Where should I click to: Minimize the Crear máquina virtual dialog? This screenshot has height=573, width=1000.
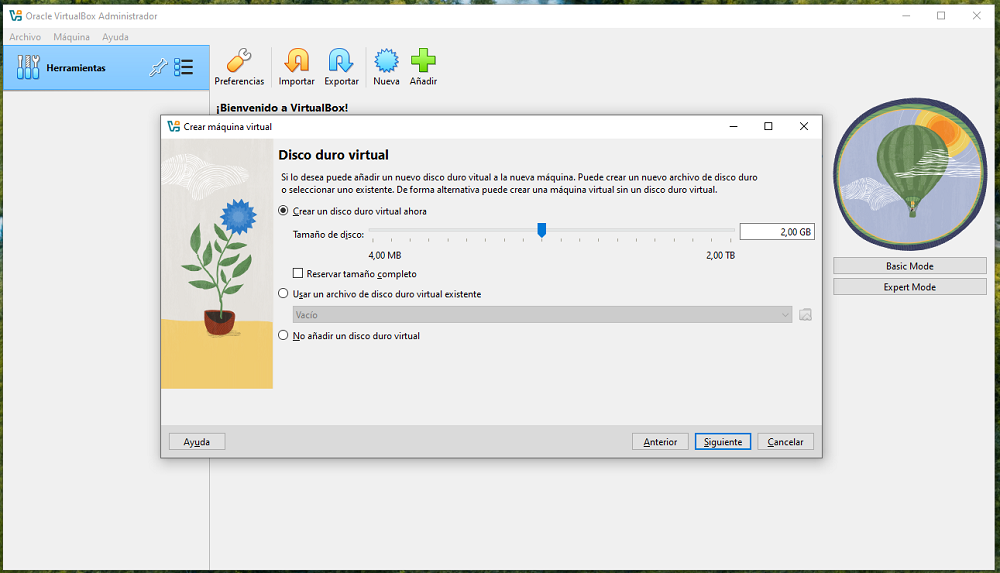coord(733,126)
